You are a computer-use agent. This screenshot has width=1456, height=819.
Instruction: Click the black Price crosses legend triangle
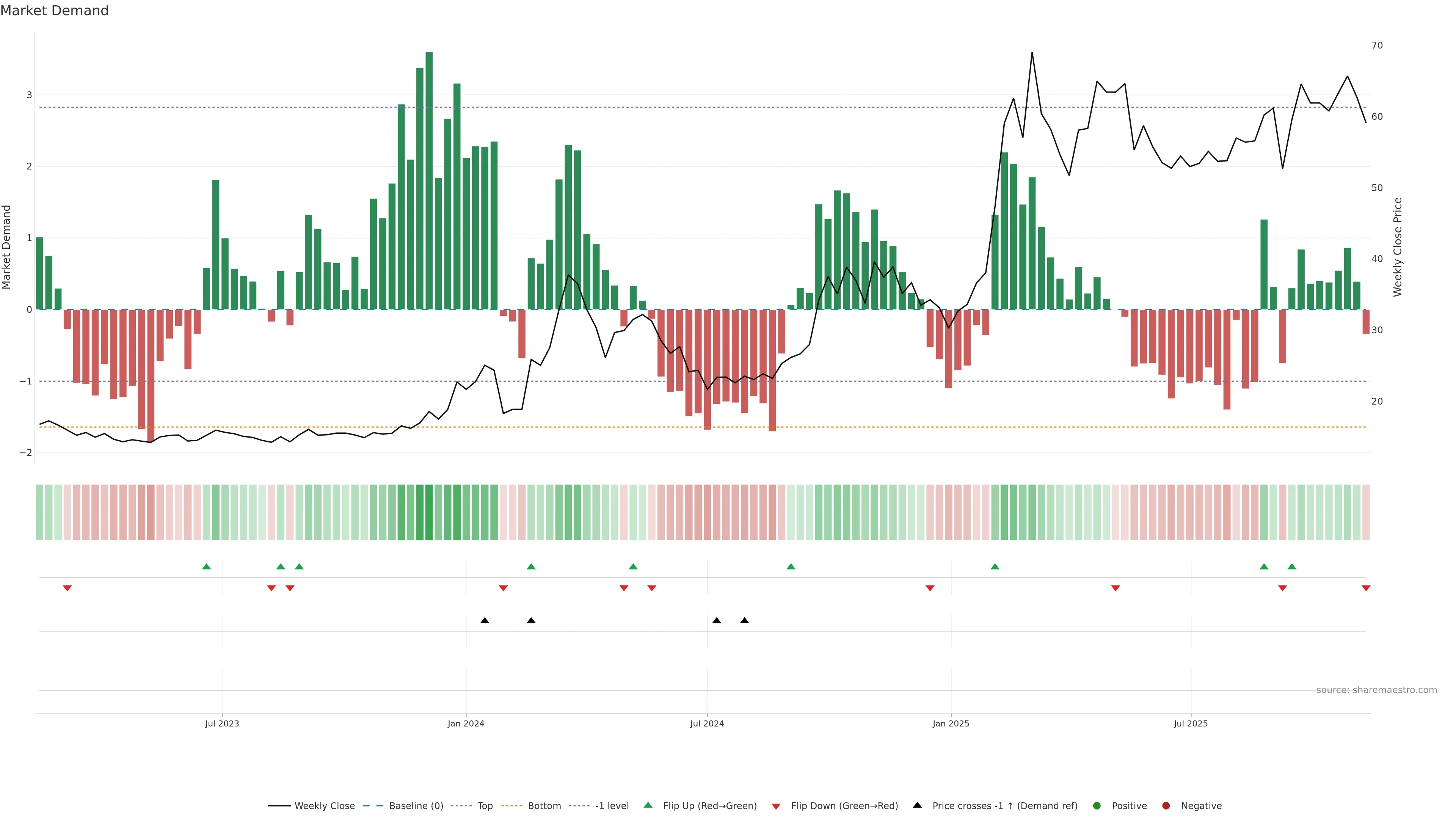pyautogui.click(x=917, y=805)
